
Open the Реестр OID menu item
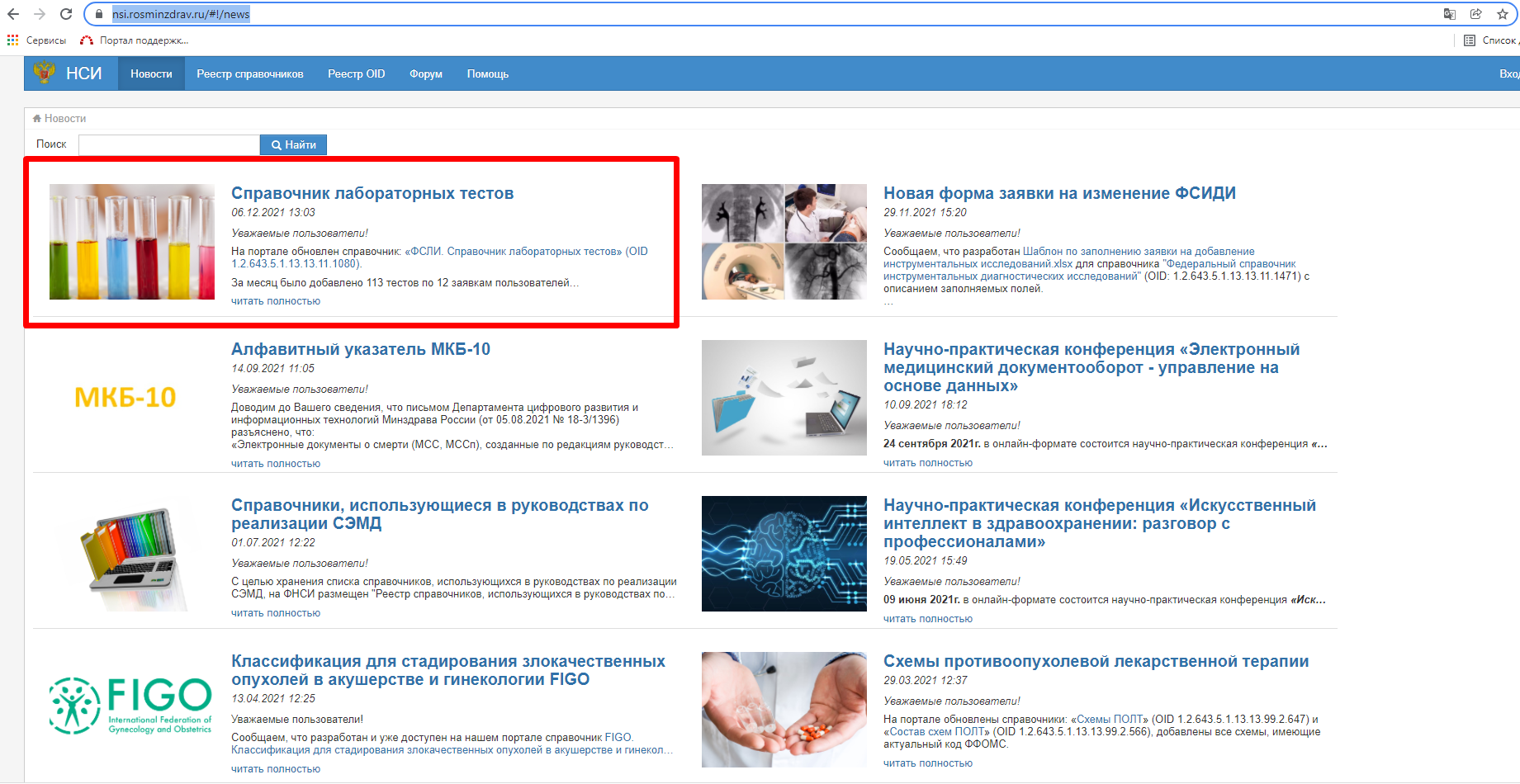pyautogui.click(x=356, y=73)
